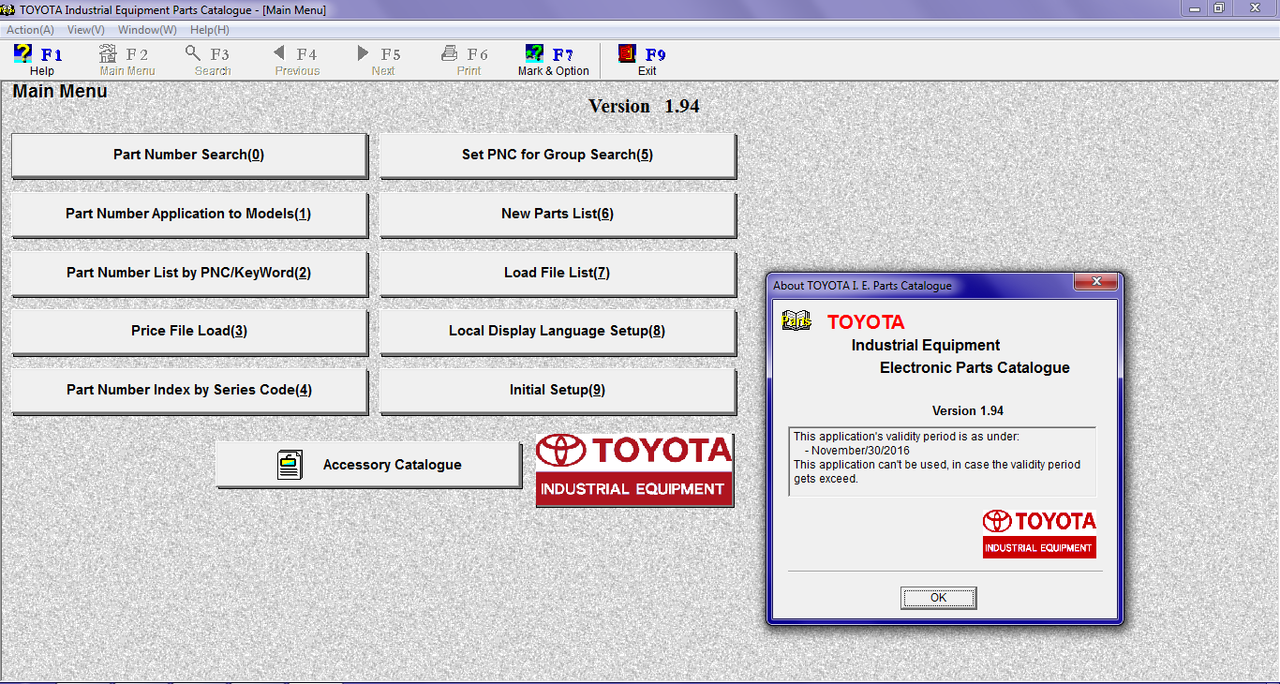1280x684 pixels.
Task: Choose Set PNC for Group Search(5)
Action: click(x=557, y=155)
